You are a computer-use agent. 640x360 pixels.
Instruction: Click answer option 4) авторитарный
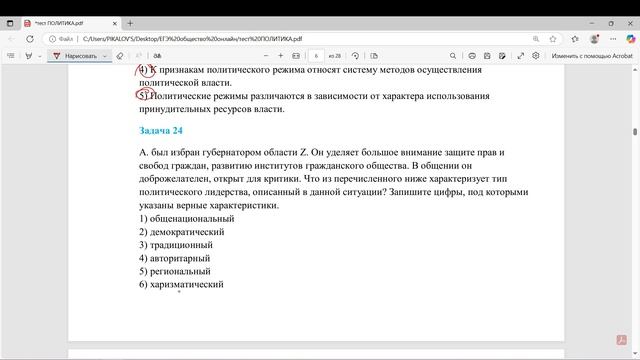click(175, 258)
